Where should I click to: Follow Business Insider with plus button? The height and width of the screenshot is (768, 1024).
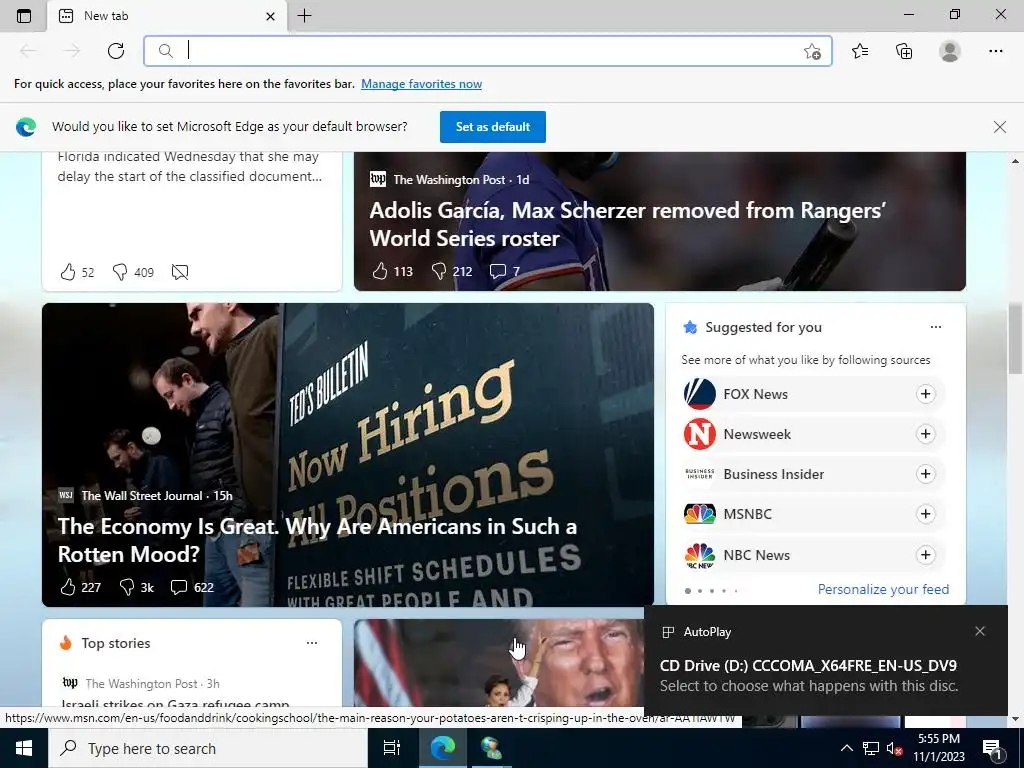[x=925, y=474]
